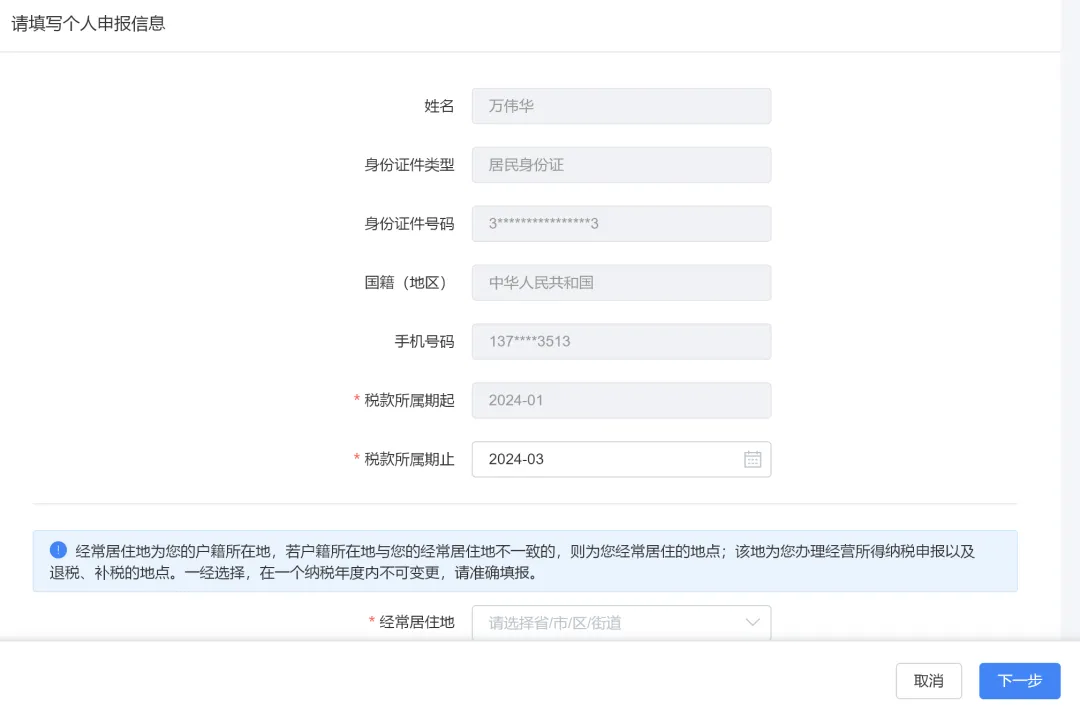Click the 税款所属期止 date field 2024-03
This screenshot has width=1080, height=718.
click(x=621, y=459)
